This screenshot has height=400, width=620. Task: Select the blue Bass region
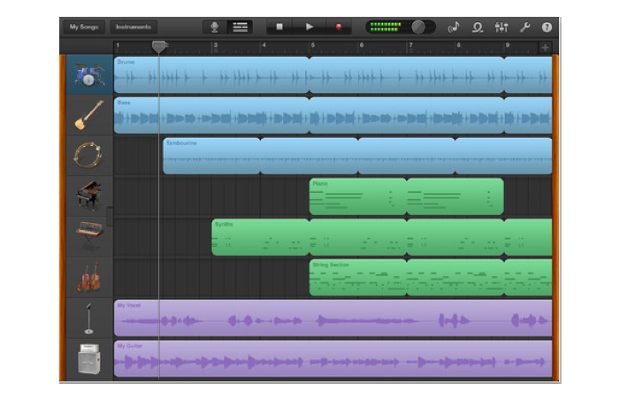point(212,115)
